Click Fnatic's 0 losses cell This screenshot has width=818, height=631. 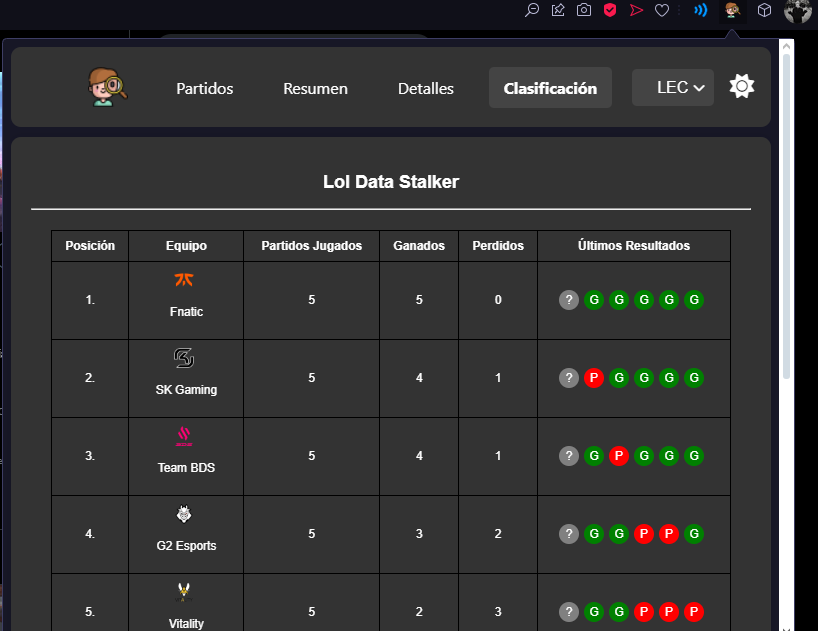pyautogui.click(x=498, y=300)
